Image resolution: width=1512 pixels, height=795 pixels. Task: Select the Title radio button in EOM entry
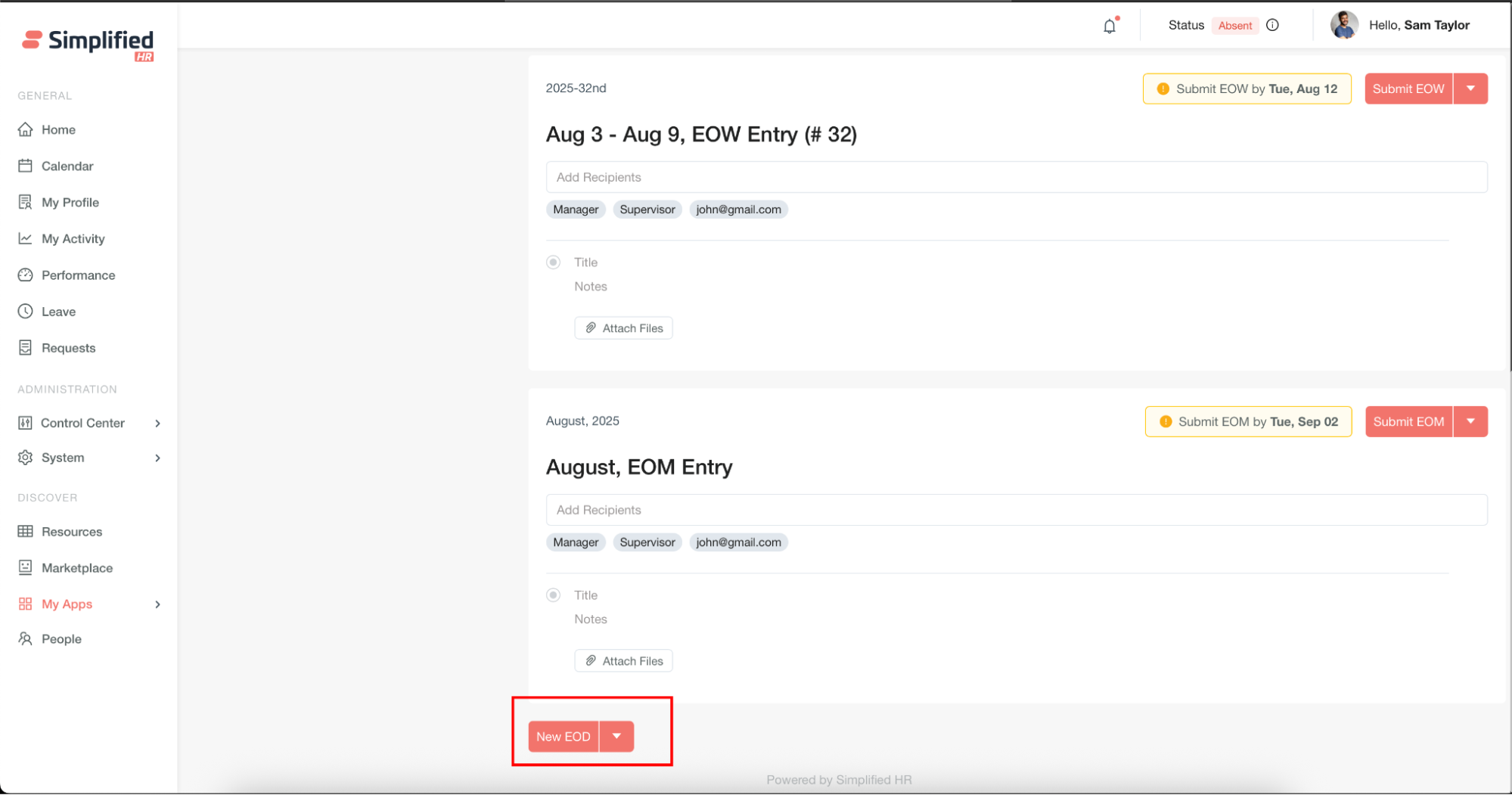pyautogui.click(x=554, y=595)
